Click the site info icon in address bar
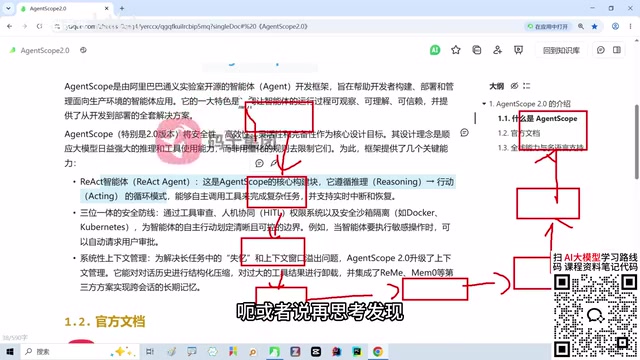The width and height of the screenshot is (640, 360). pyautogui.click(x=57, y=27)
